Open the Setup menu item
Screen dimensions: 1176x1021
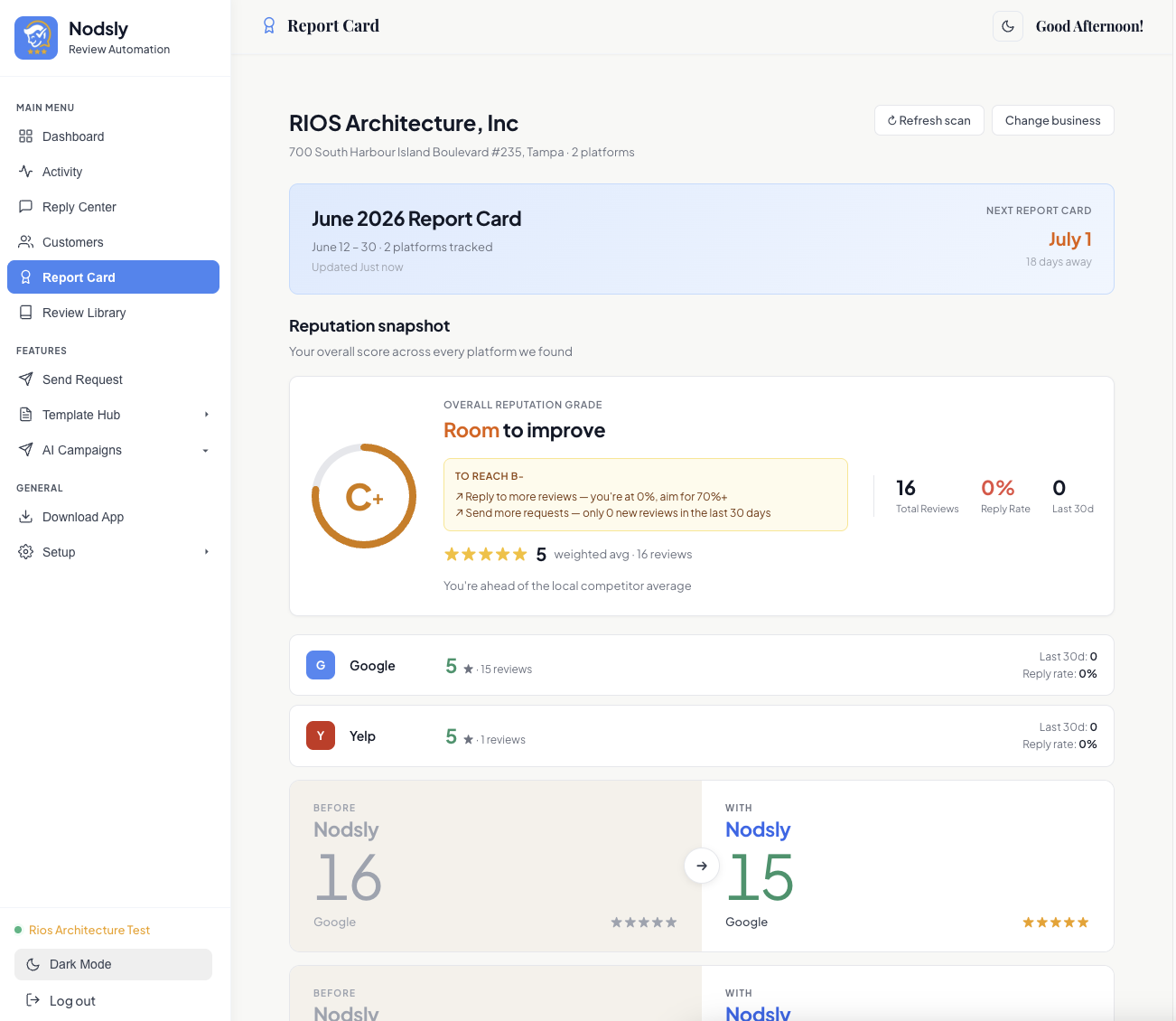coord(113,552)
